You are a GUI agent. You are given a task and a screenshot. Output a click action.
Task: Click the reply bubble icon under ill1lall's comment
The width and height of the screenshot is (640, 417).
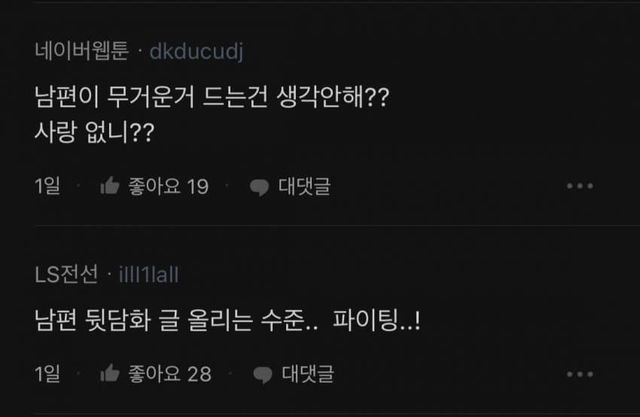262,374
